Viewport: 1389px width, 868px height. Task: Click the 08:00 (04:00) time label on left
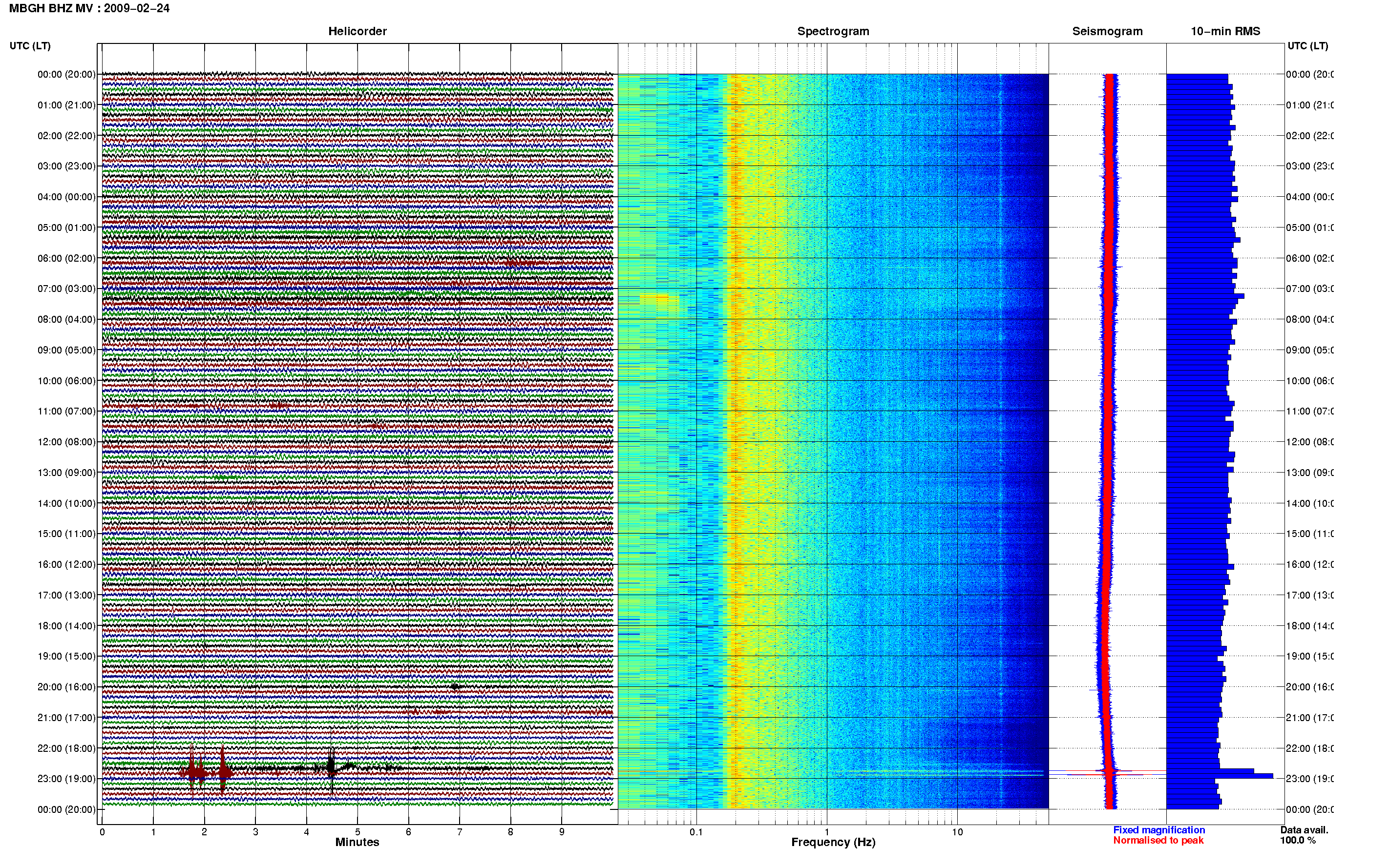click(66, 319)
